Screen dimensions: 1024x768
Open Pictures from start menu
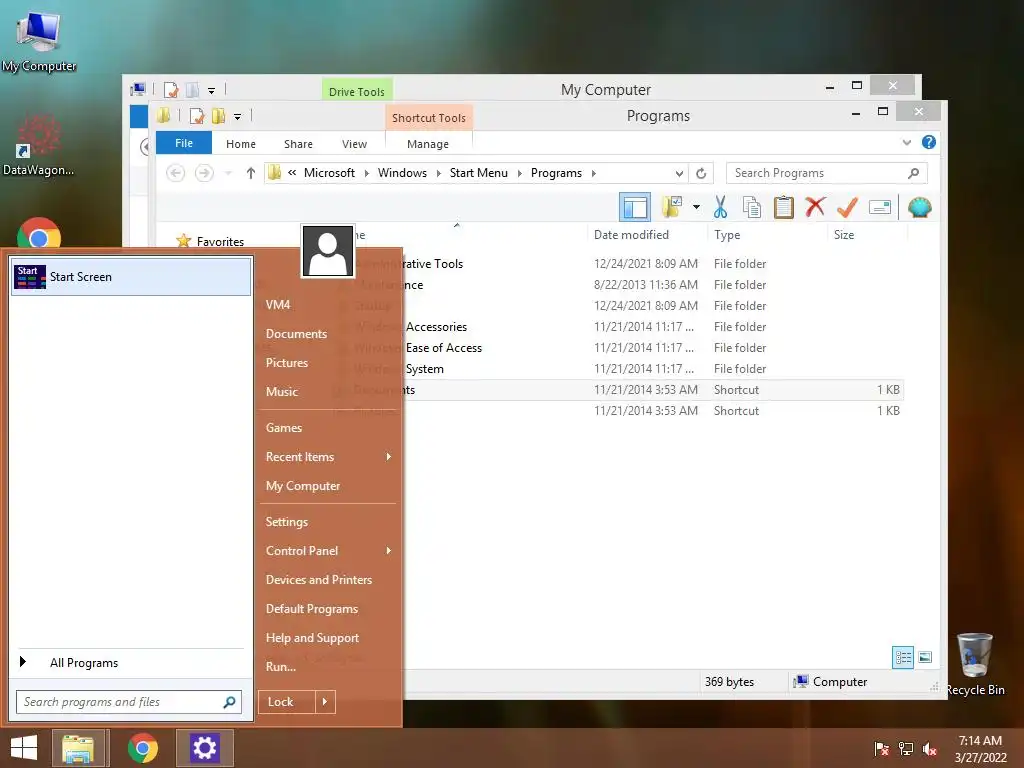pyautogui.click(x=287, y=362)
